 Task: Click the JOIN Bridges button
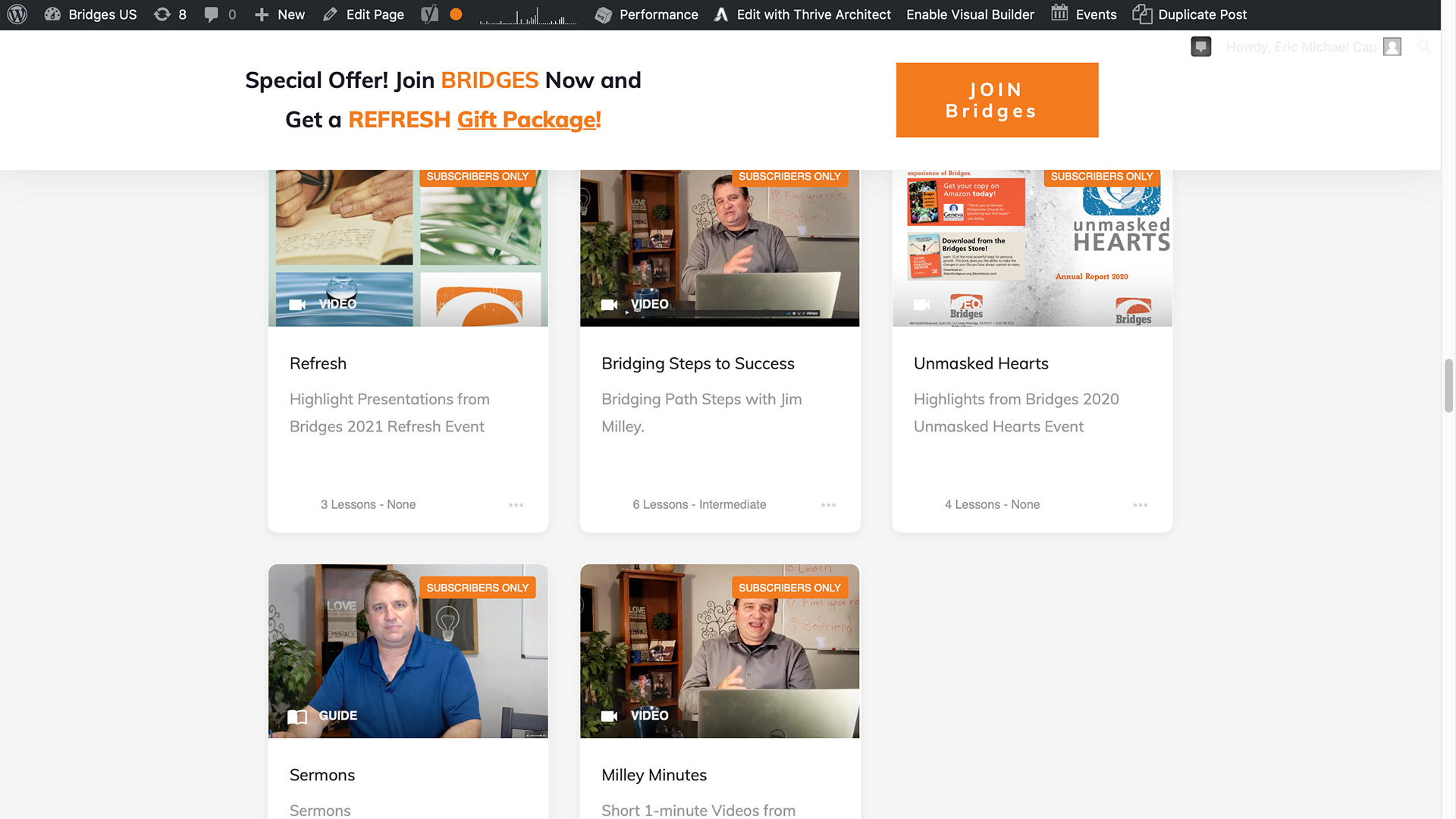point(997,100)
